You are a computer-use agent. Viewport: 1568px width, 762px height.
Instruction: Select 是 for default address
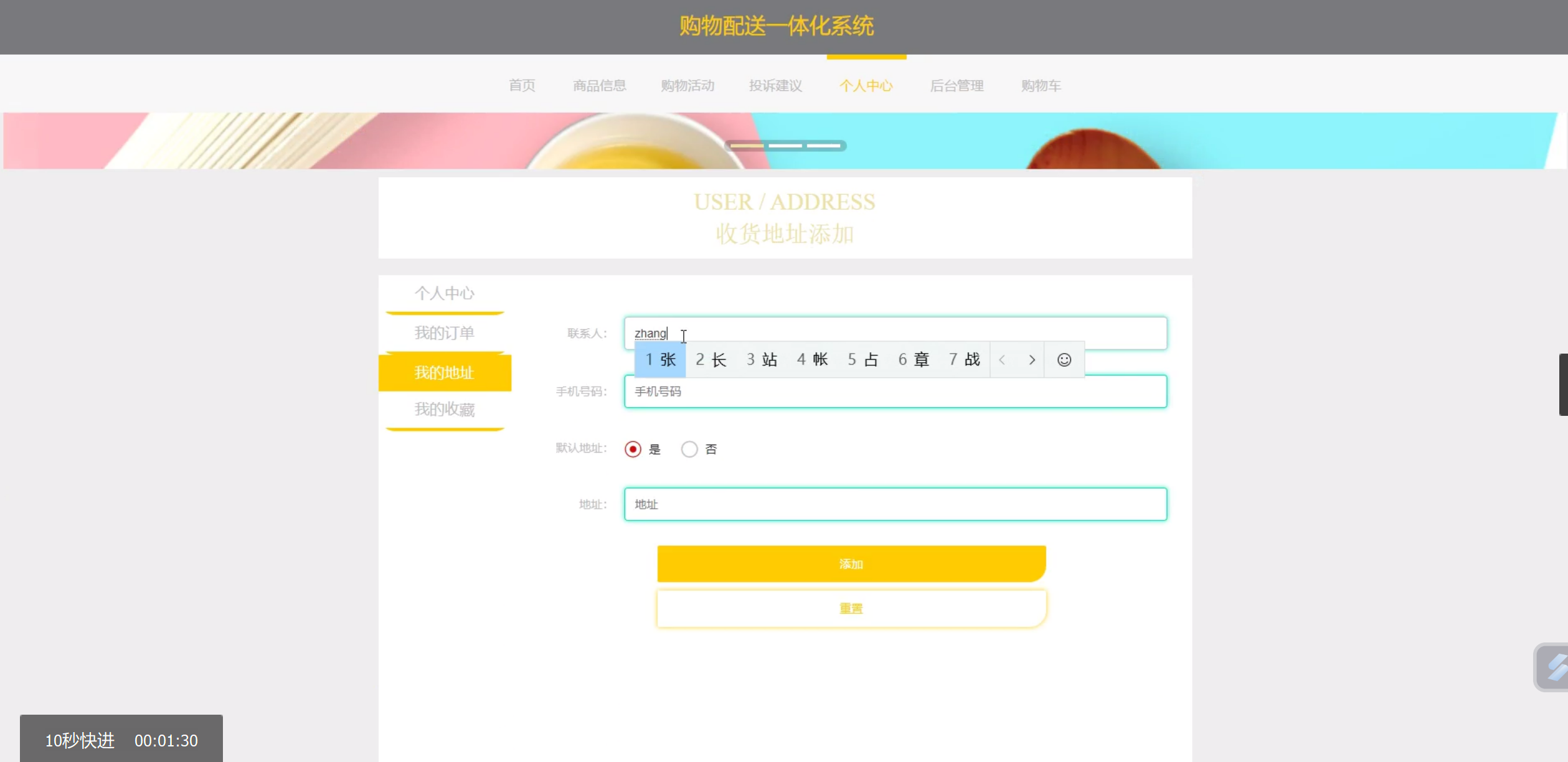coord(633,449)
